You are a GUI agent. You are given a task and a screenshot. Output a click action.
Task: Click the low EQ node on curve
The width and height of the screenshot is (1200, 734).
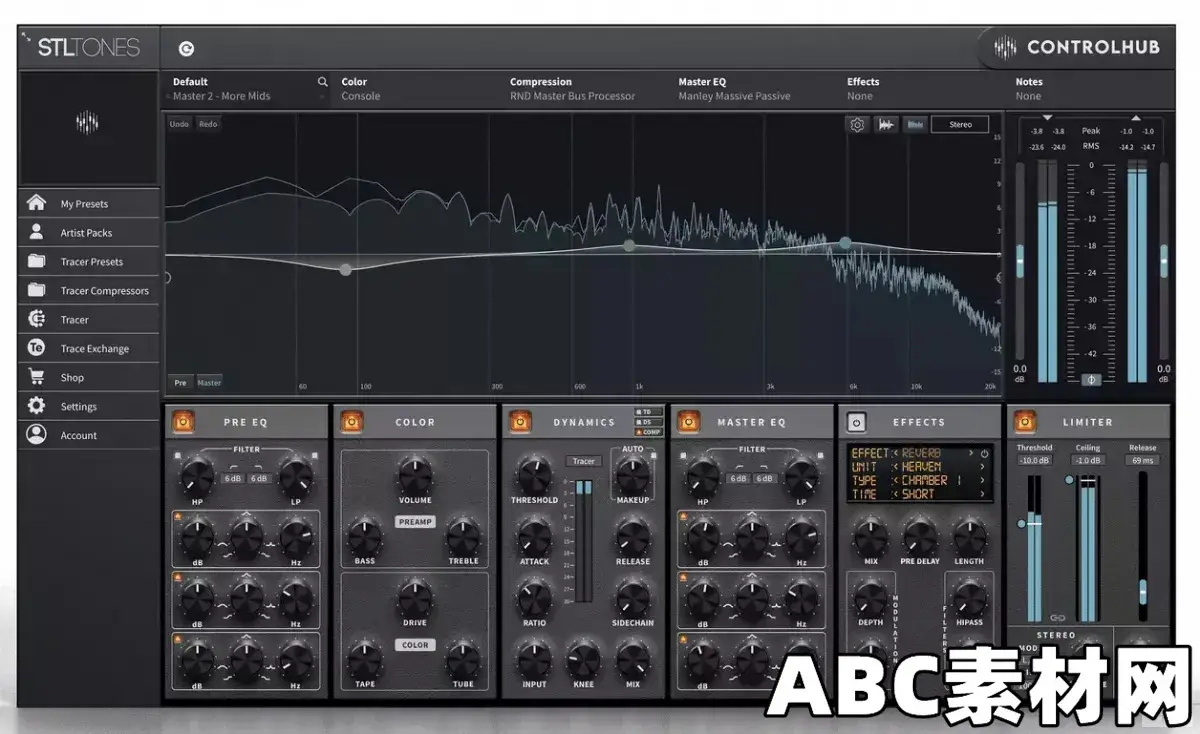[345, 269]
